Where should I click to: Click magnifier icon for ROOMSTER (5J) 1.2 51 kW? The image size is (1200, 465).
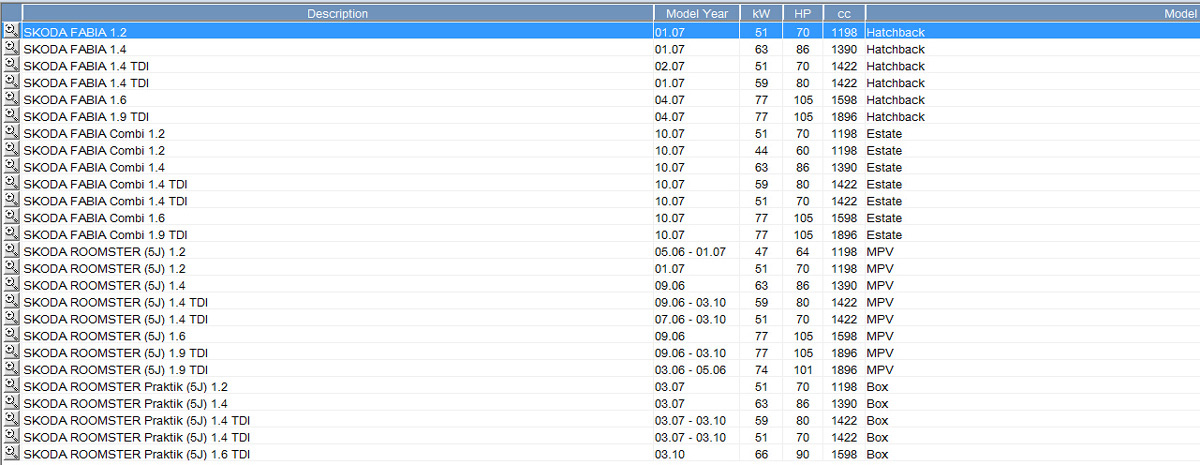pyautogui.click(x=10, y=269)
